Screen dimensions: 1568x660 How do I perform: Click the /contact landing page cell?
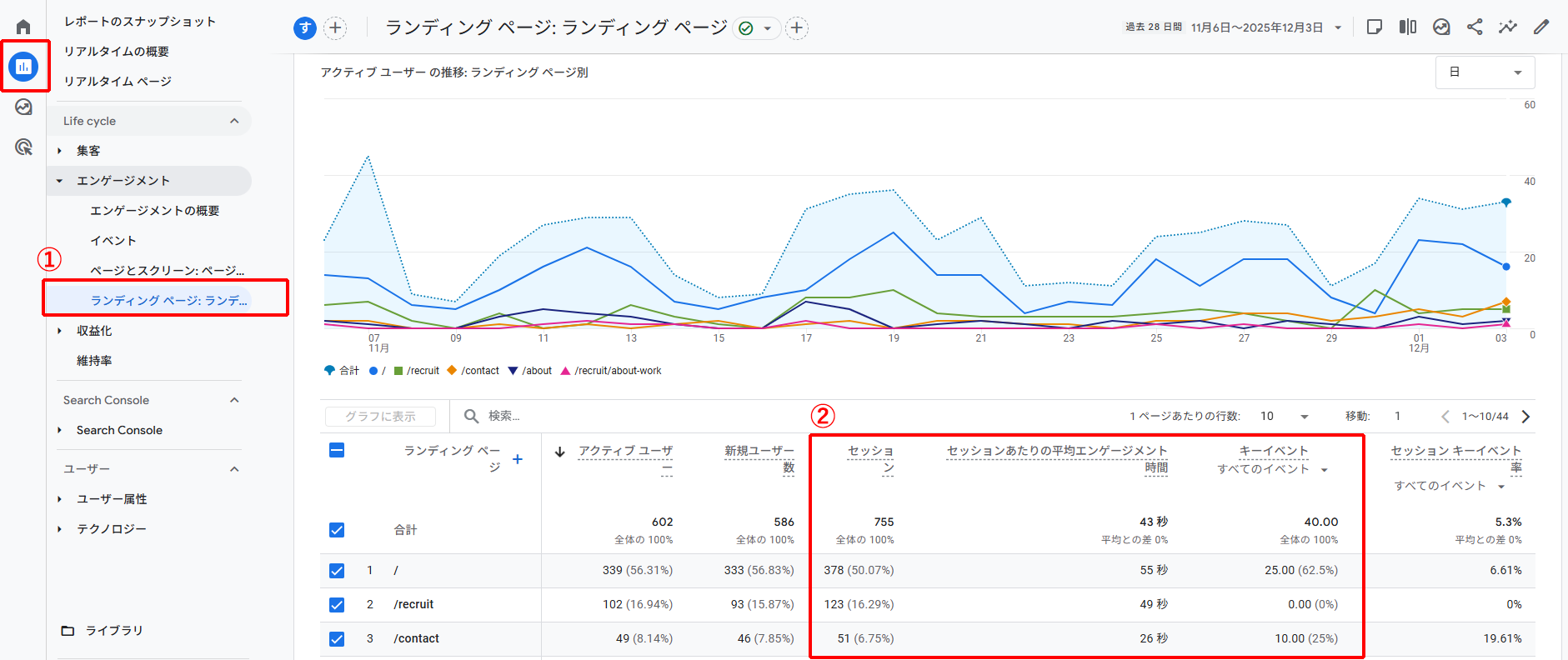[x=416, y=639]
